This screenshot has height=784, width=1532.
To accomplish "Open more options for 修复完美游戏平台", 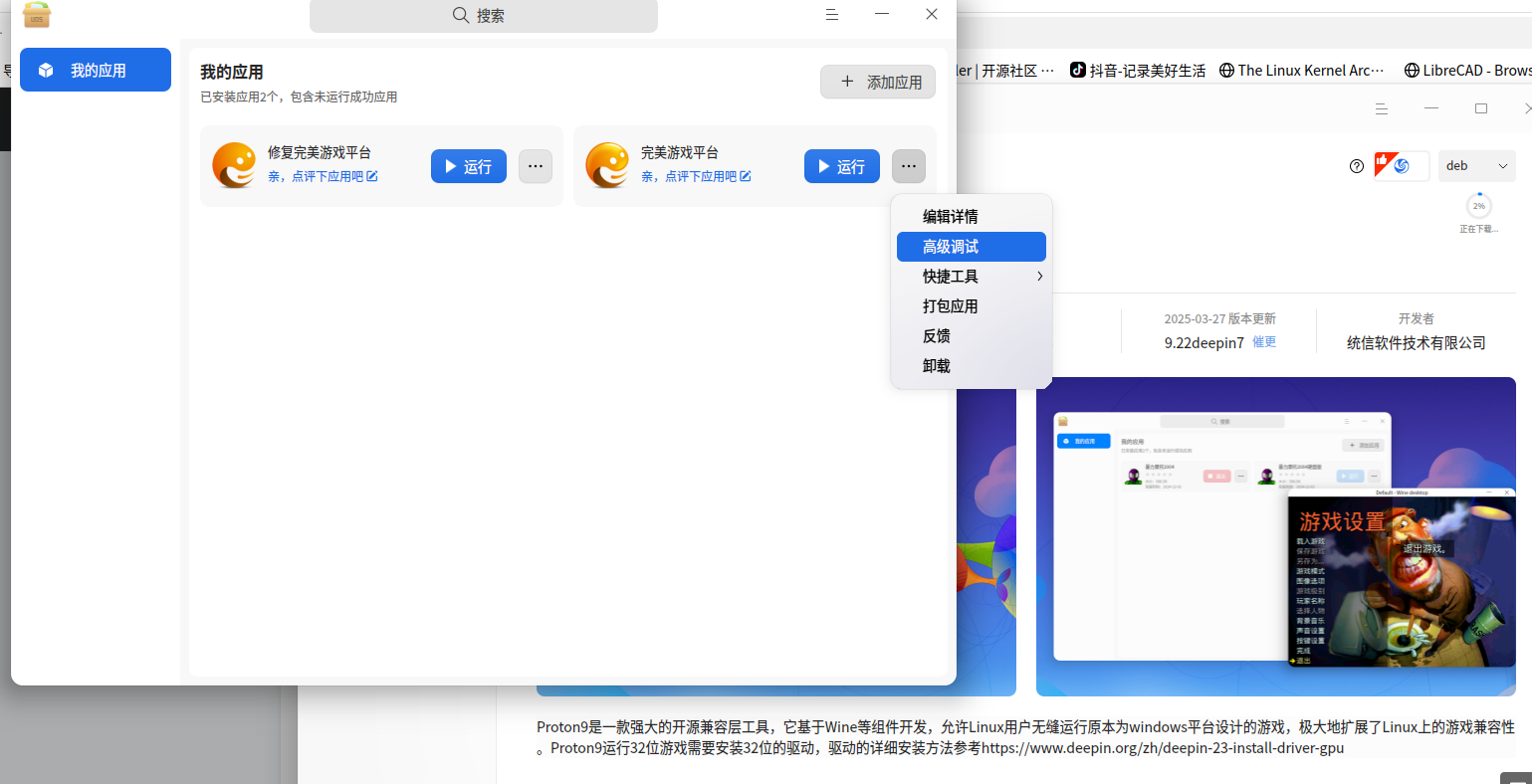I will (x=536, y=166).
